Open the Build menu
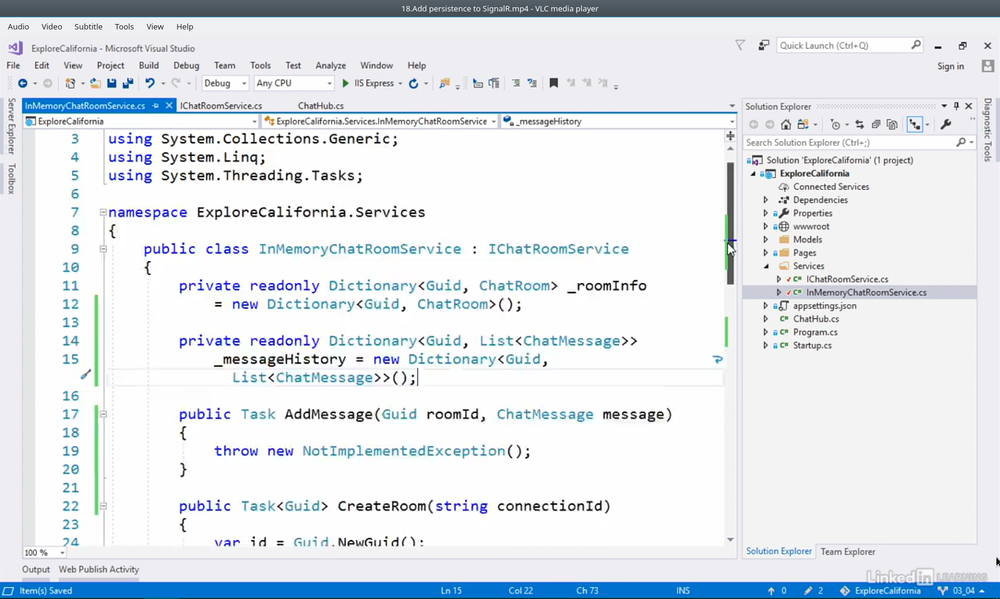 149,65
